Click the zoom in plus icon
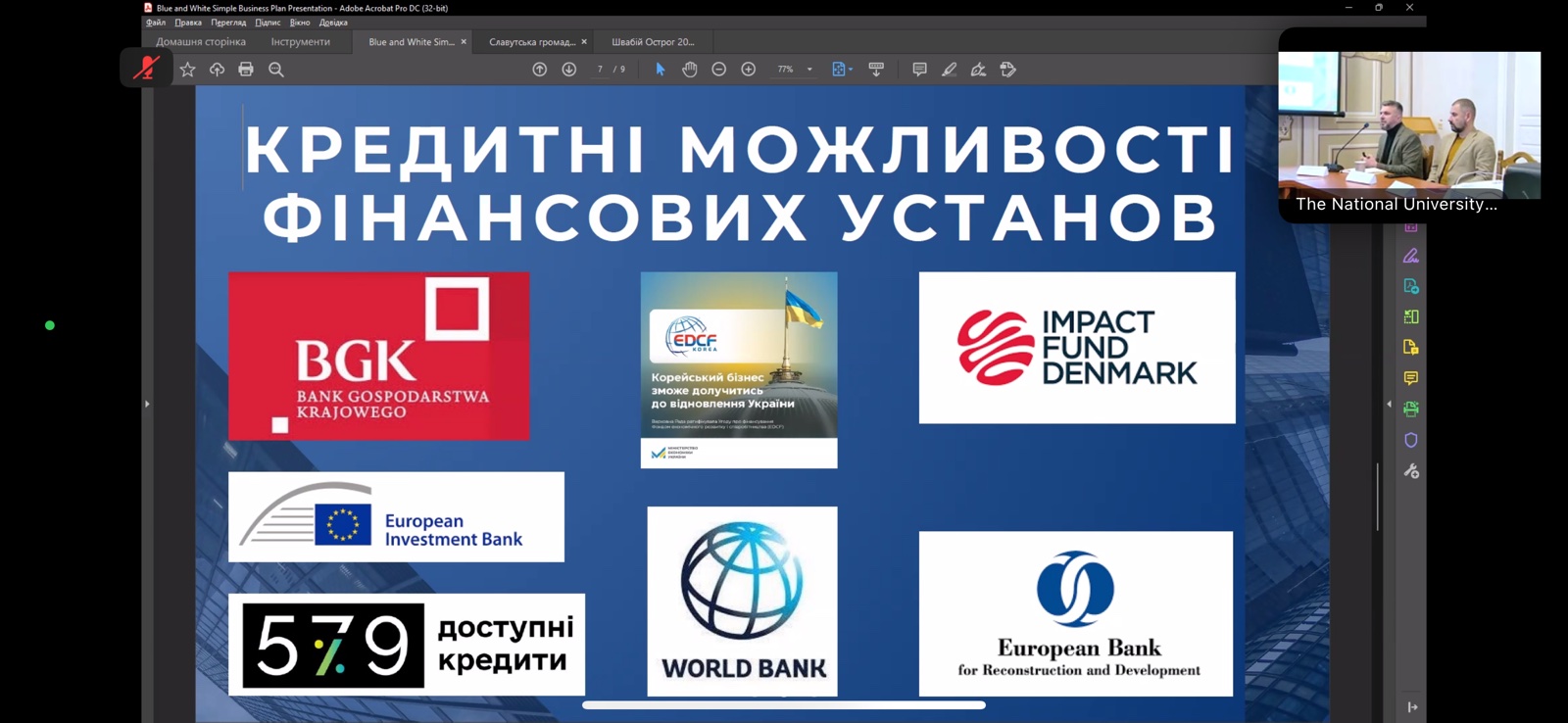The width and height of the screenshot is (1568, 723). click(x=749, y=70)
